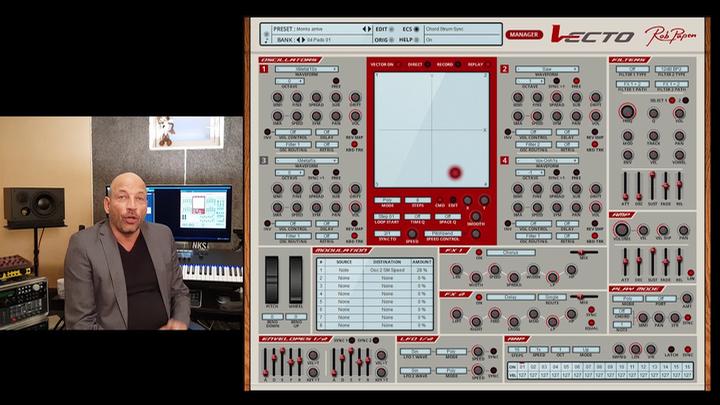Open Oscillator 1 octave selector
Image resolution: width=720 pixels, height=405 pixels.
point(289,81)
